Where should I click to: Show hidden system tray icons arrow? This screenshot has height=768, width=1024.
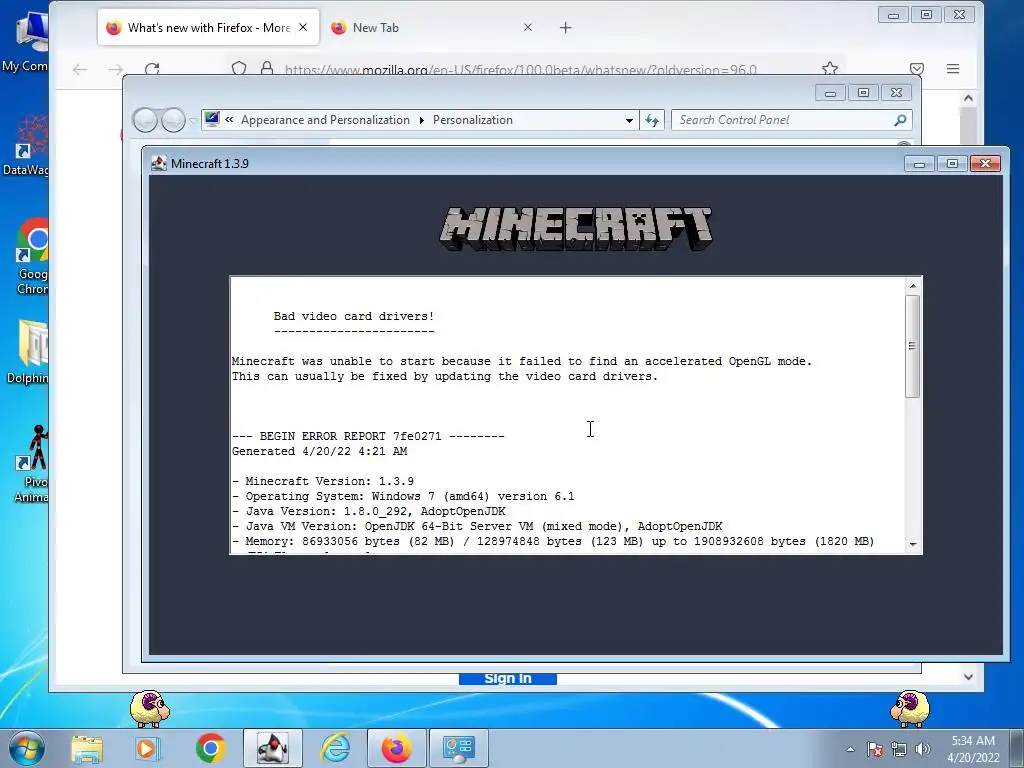pyautogui.click(x=850, y=749)
